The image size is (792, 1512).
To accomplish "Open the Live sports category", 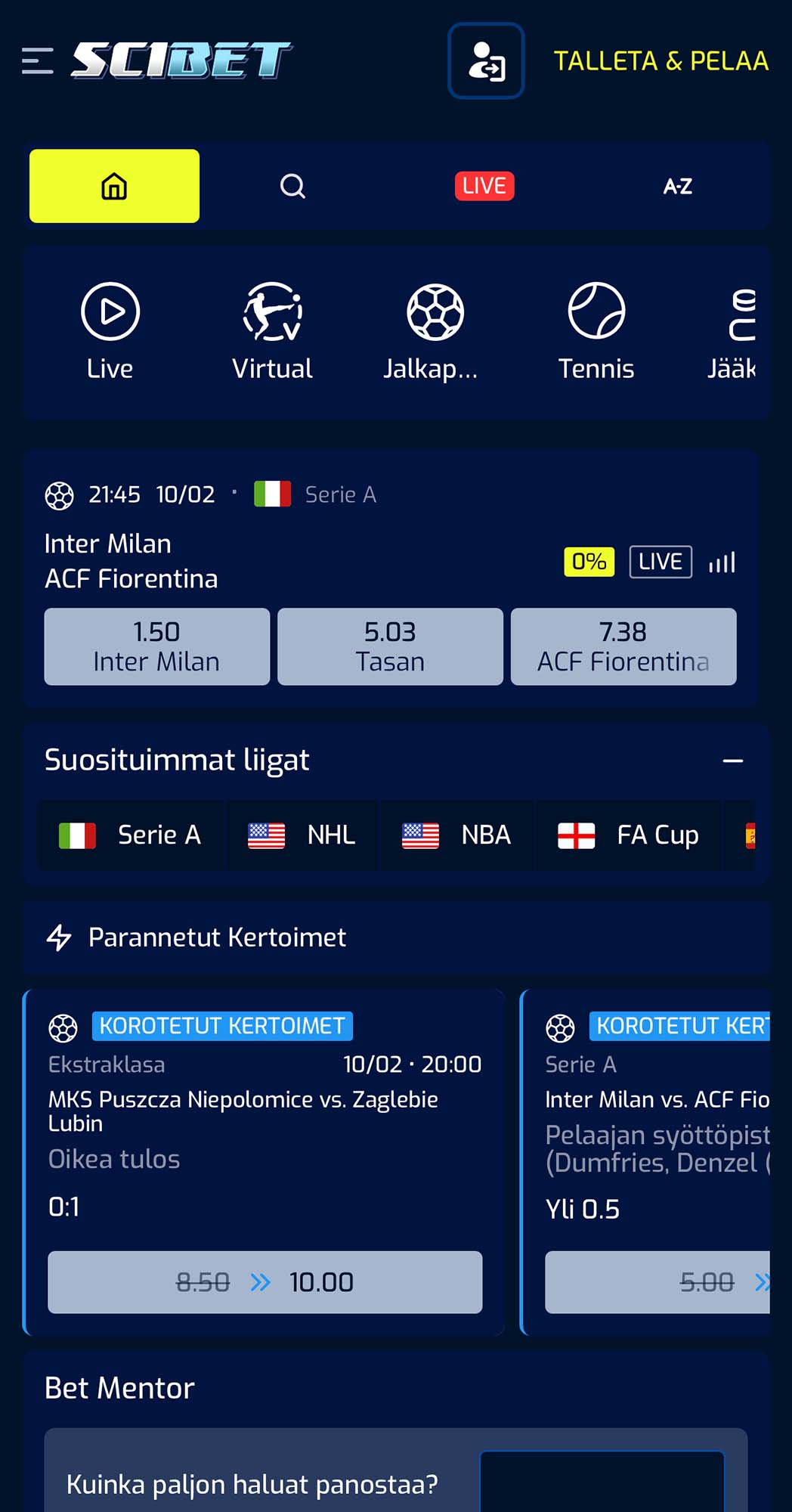I will click(x=110, y=330).
